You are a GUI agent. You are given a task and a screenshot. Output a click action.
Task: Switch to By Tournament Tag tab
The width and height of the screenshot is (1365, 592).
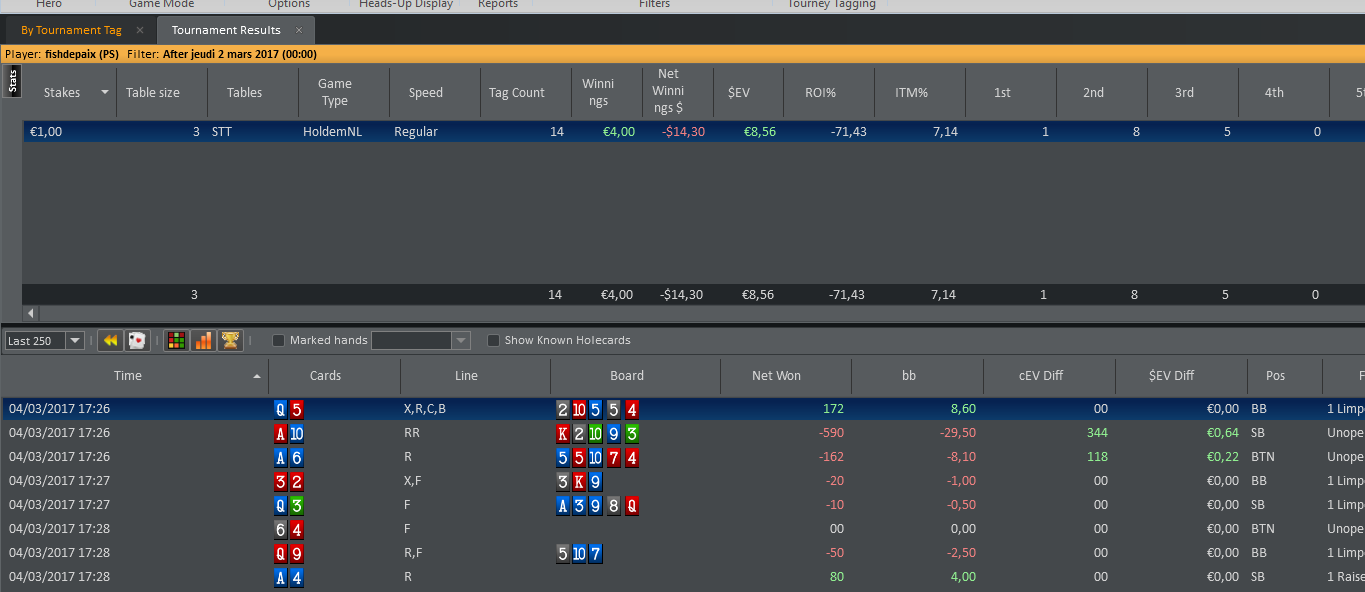[x=71, y=30]
